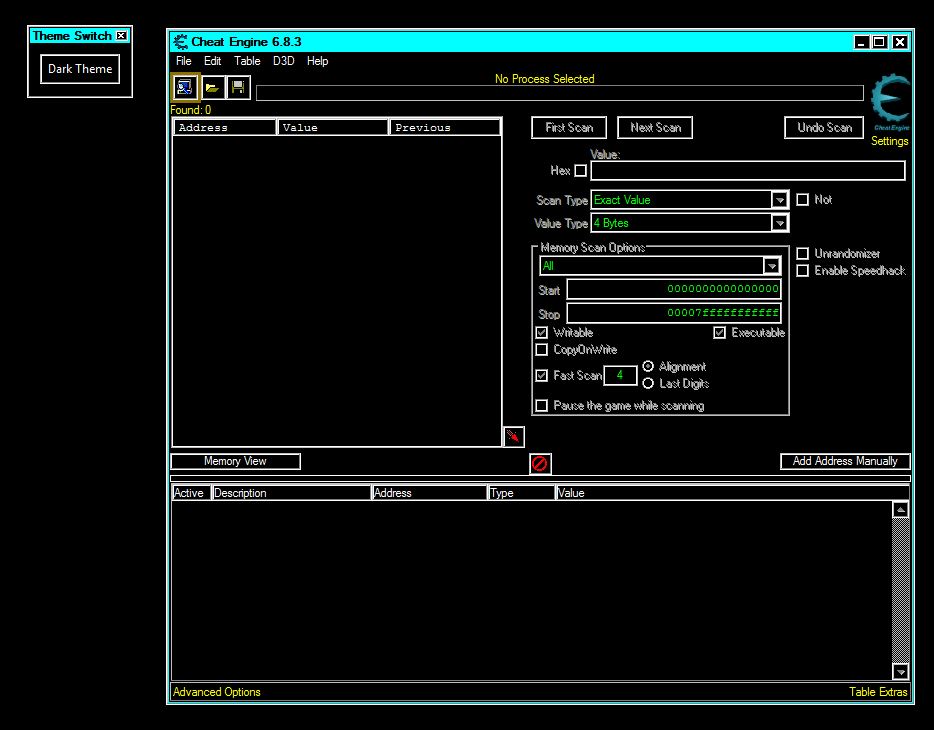Click the Type column header

(521, 493)
